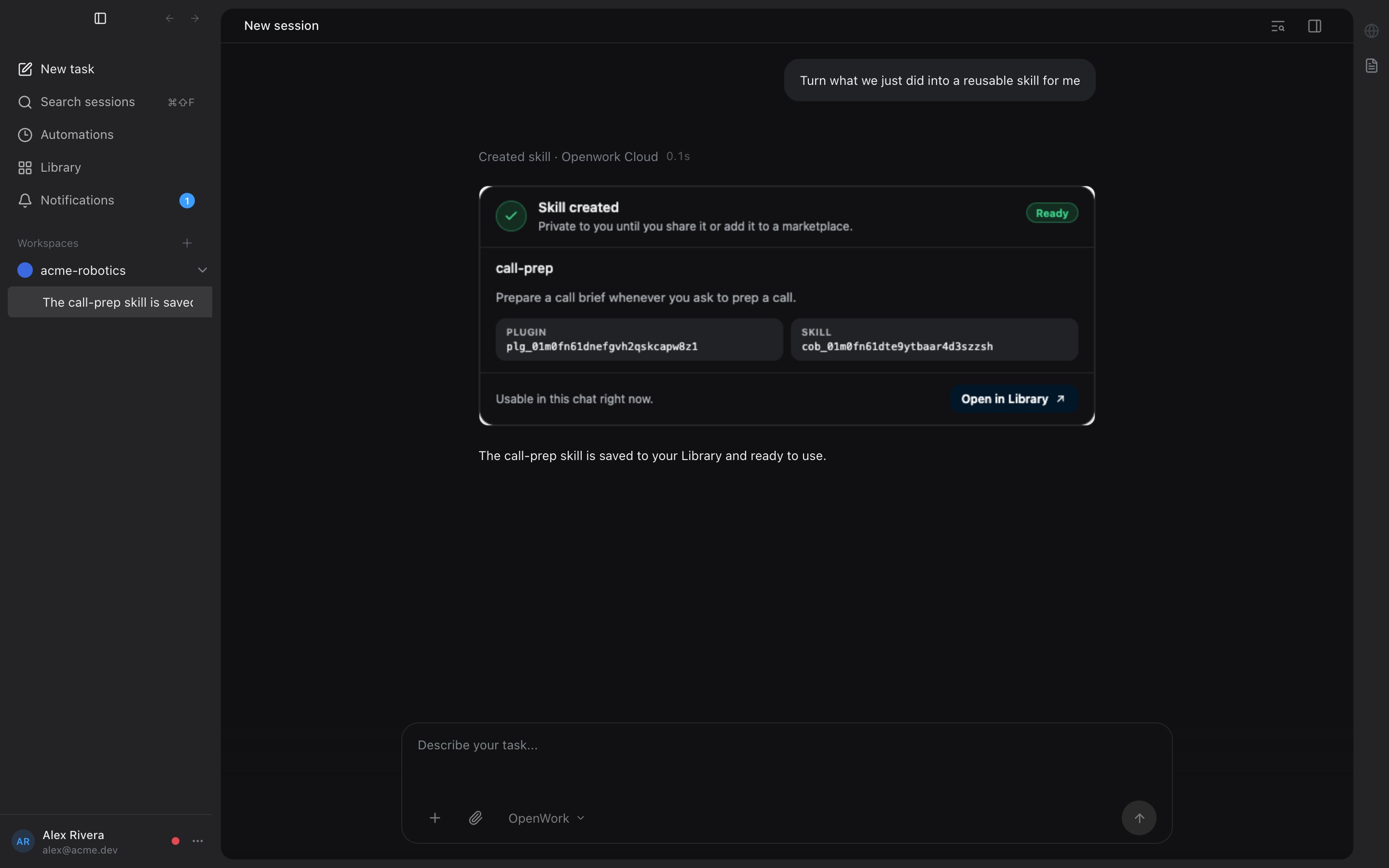Click the final call-prep saved reply text

point(652,456)
